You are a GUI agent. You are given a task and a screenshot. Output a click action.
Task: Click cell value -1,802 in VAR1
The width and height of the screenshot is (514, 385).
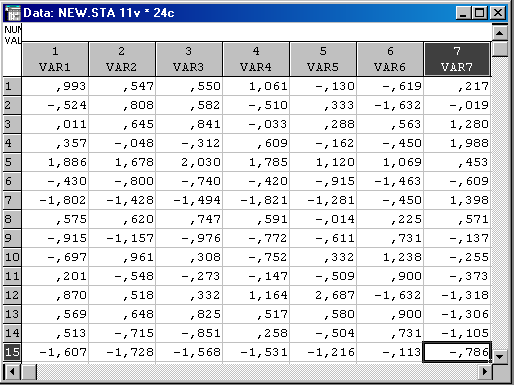(x=55, y=200)
